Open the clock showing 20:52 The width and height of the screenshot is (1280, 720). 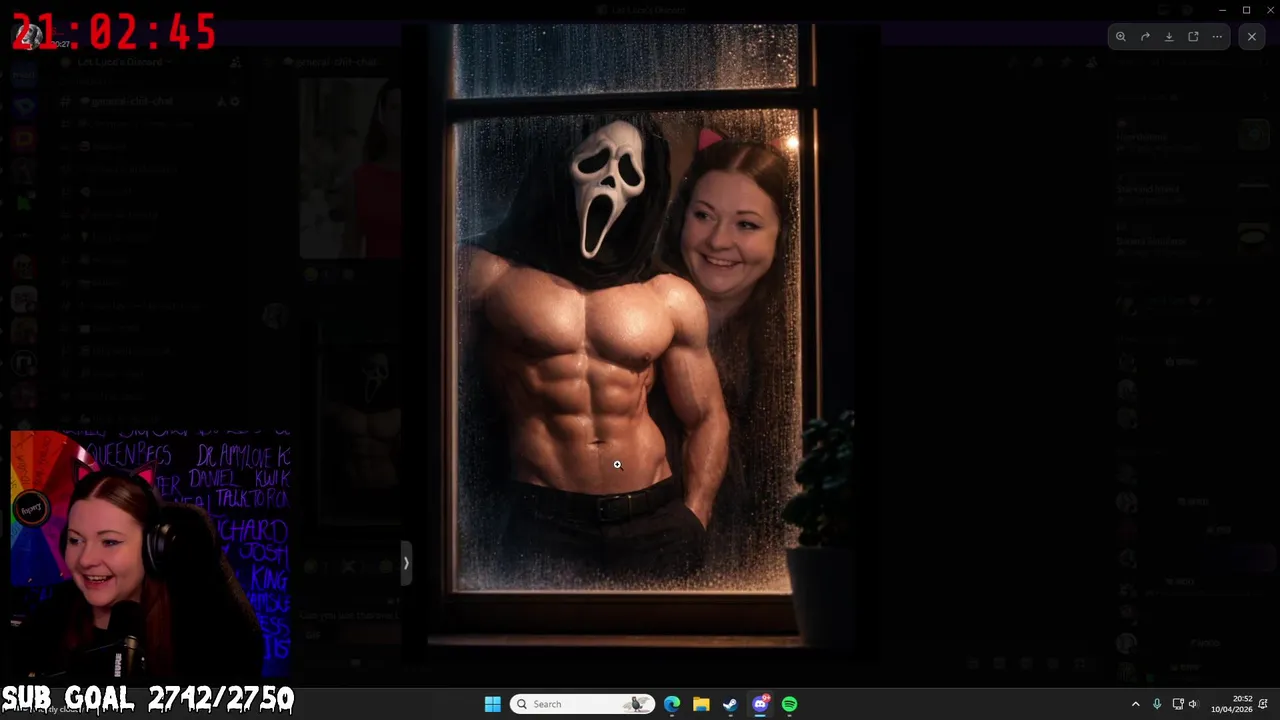pos(1231,704)
